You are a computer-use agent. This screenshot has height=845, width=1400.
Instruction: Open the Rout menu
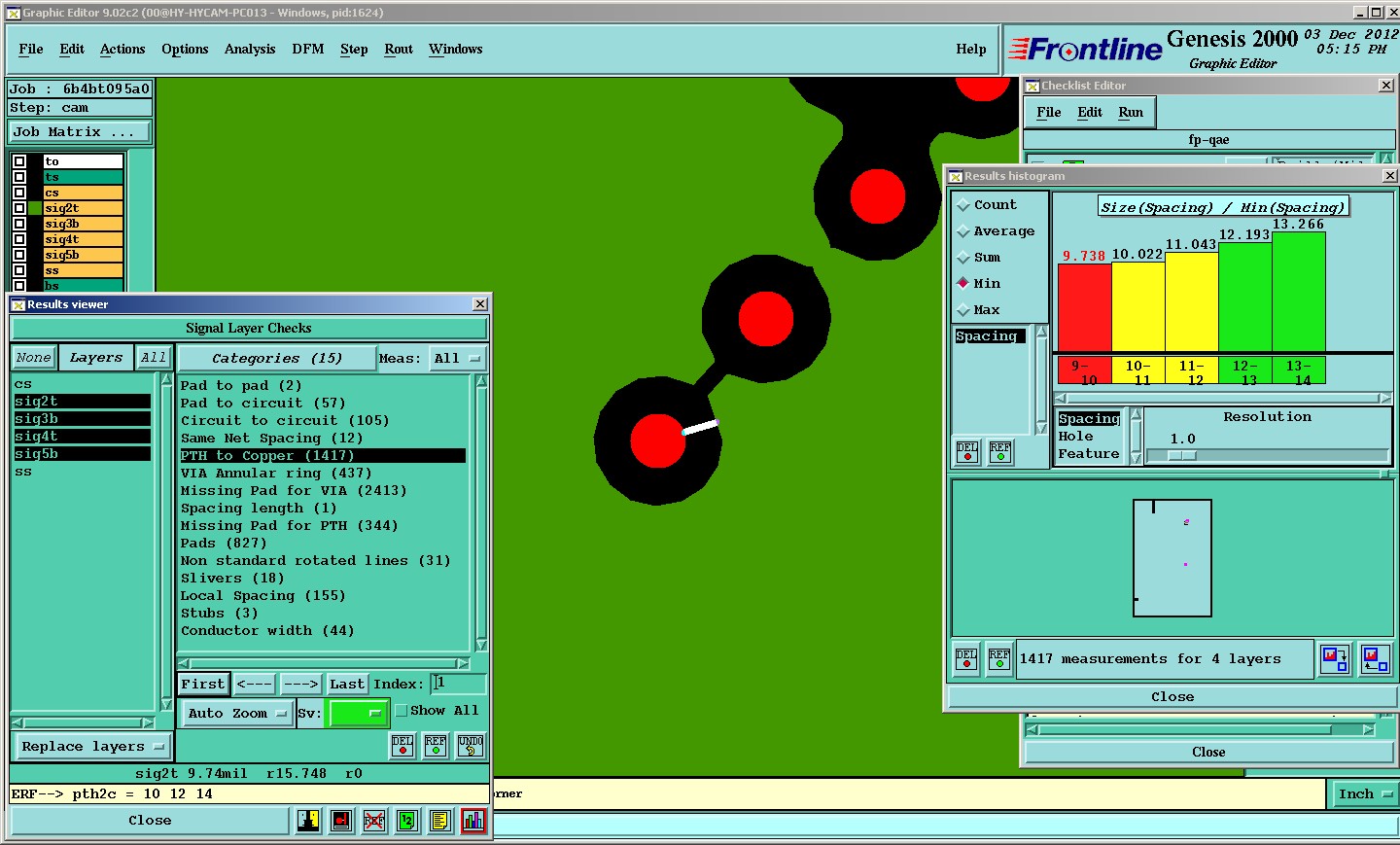[399, 50]
